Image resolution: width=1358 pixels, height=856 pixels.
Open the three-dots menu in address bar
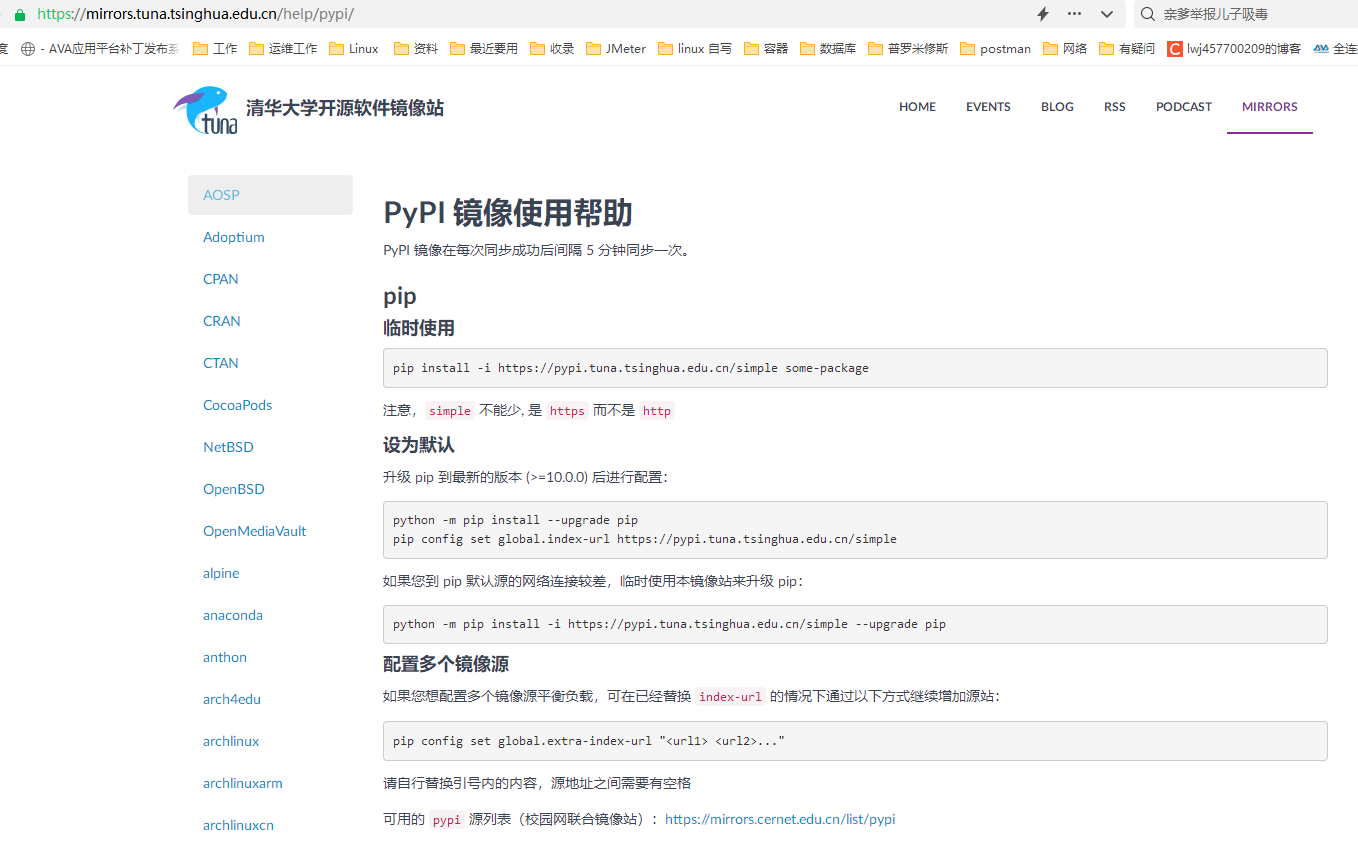tap(1075, 14)
